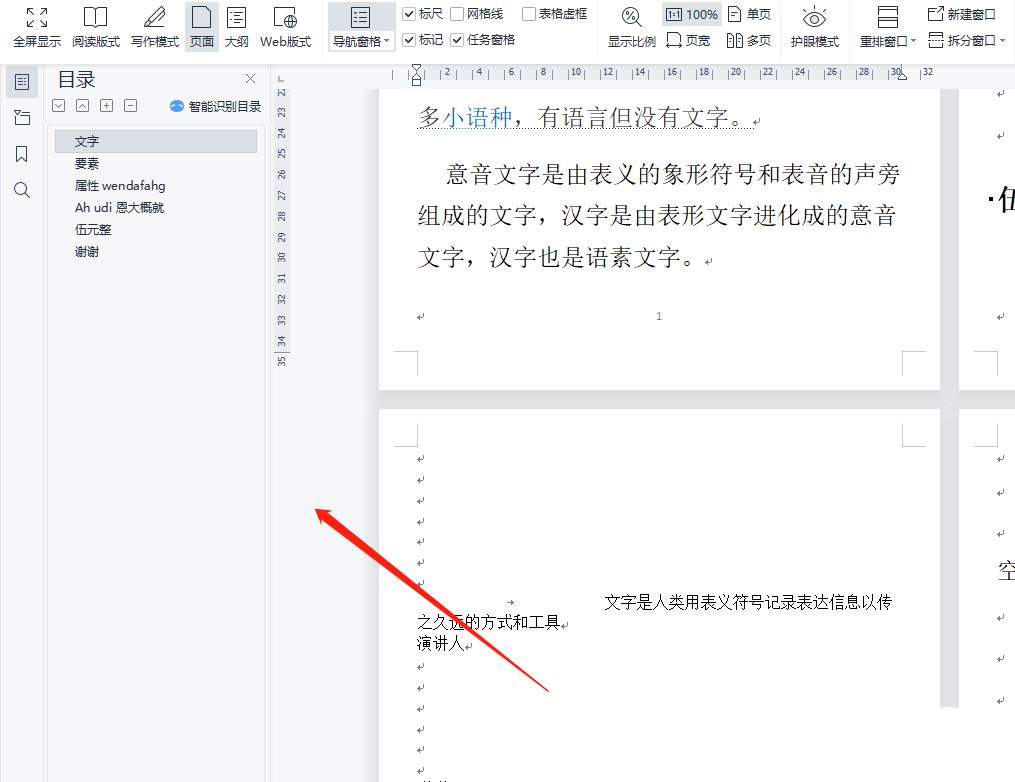Open a new window (新建窗口)
The width and height of the screenshot is (1015, 782).
pyautogui.click(x=962, y=14)
